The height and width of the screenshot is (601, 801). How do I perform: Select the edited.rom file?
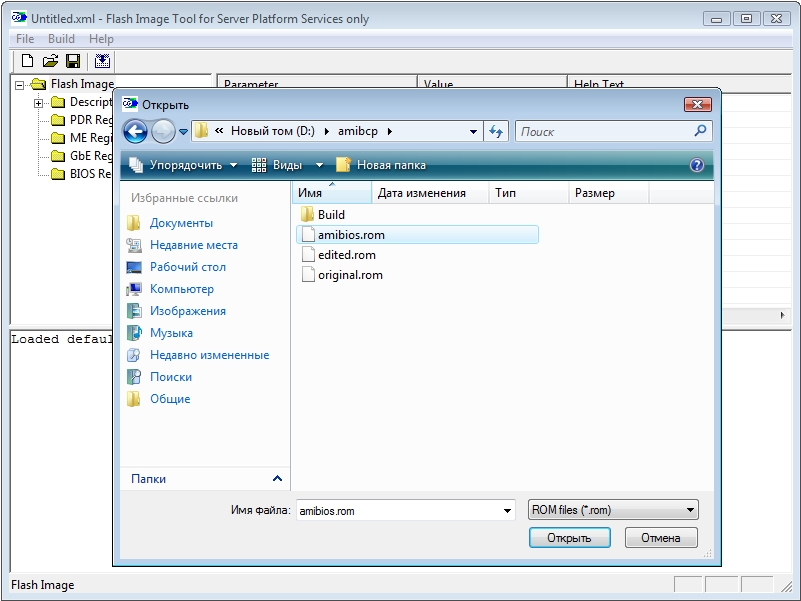coord(346,255)
